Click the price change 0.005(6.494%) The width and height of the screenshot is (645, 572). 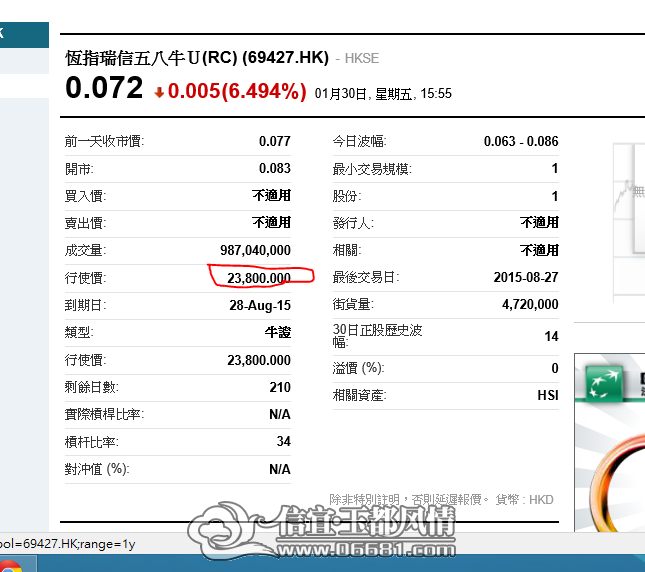click(237, 91)
